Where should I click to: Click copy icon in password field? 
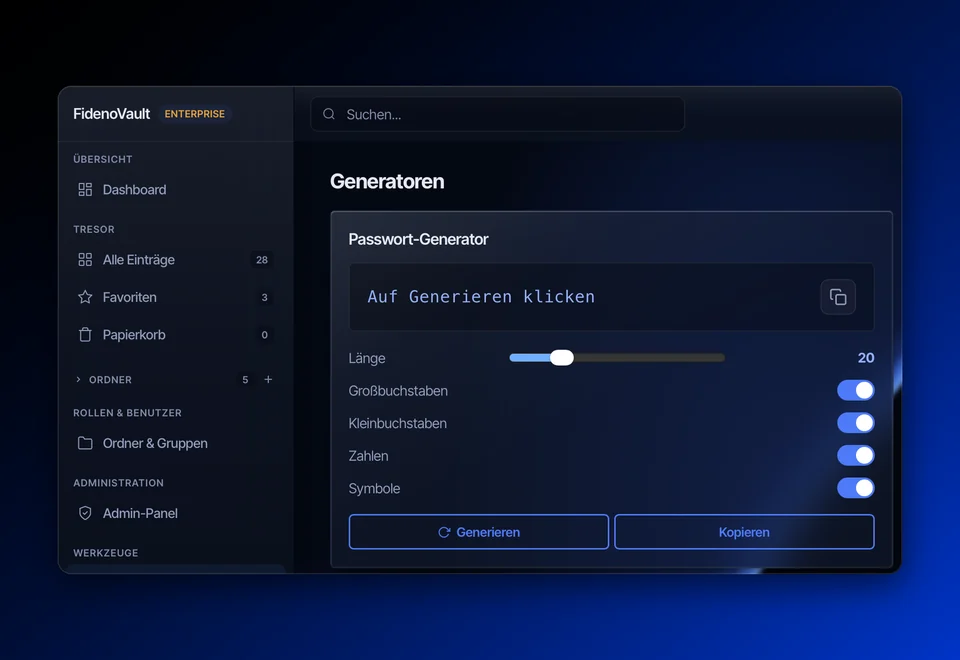tap(838, 297)
